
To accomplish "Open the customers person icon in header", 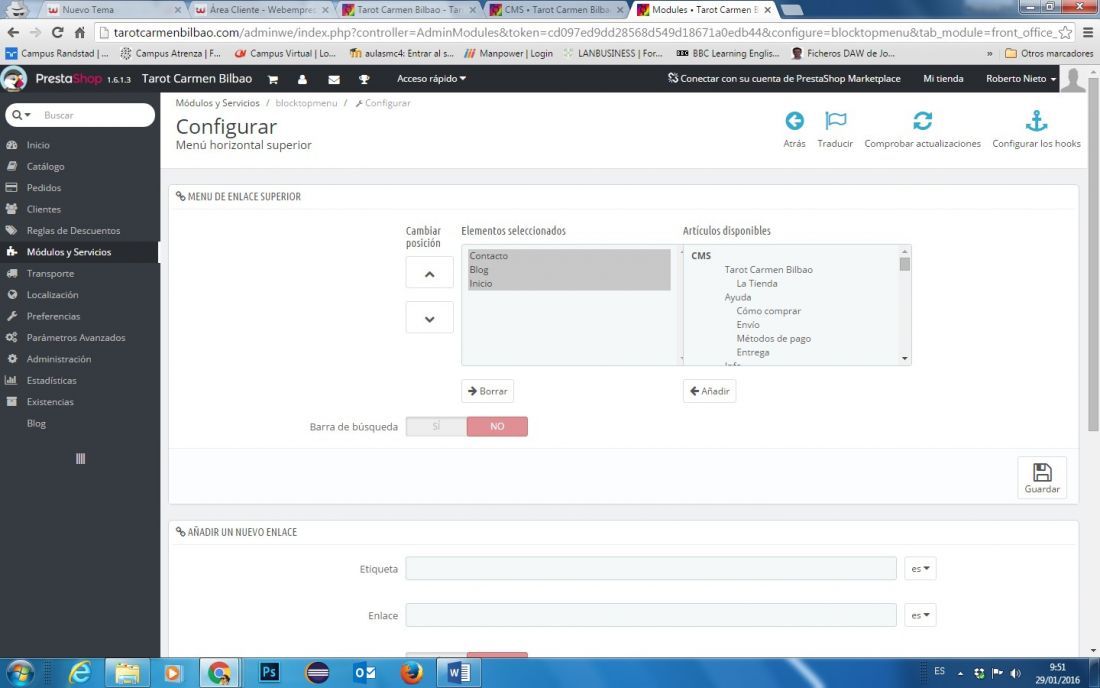I will [302, 79].
